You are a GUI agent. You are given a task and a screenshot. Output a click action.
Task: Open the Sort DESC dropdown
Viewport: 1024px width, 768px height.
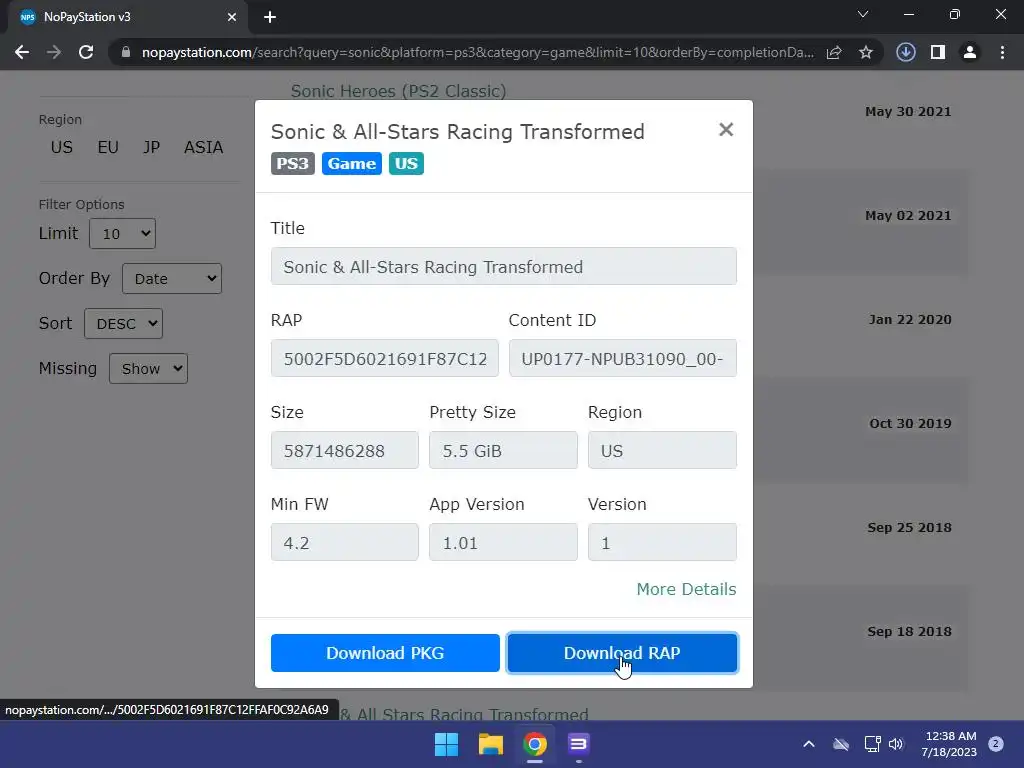[123, 323]
